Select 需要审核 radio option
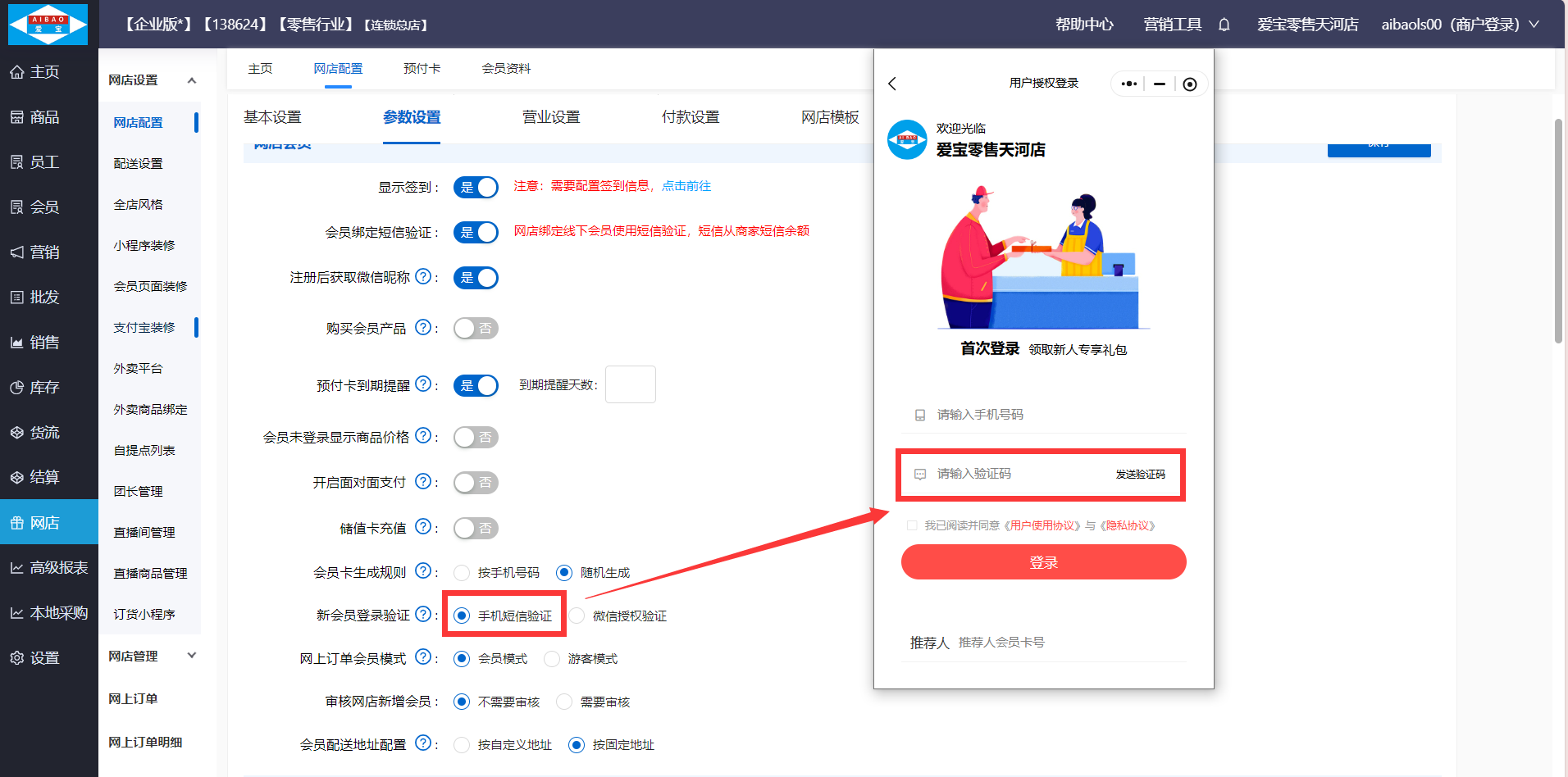The image size is (1568, 777). pos(564,702)
